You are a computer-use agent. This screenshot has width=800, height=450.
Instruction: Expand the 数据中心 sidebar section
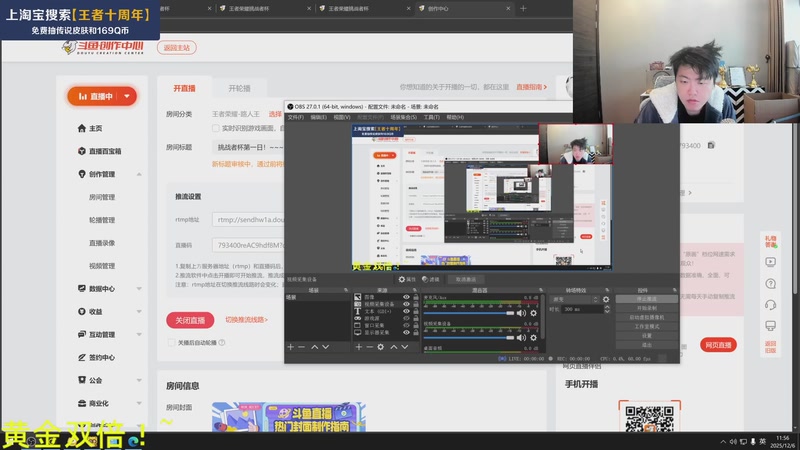click(x=139, y=289)
